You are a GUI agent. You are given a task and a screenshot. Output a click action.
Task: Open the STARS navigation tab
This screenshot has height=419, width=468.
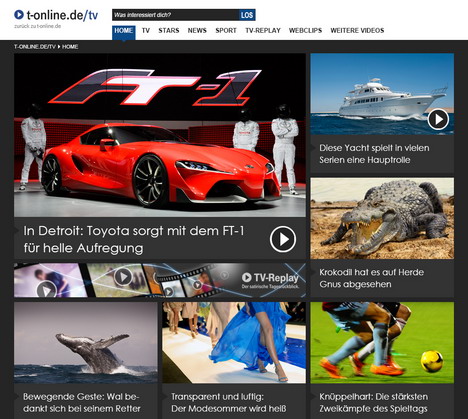pyautogui.click(x=169, y=31)
